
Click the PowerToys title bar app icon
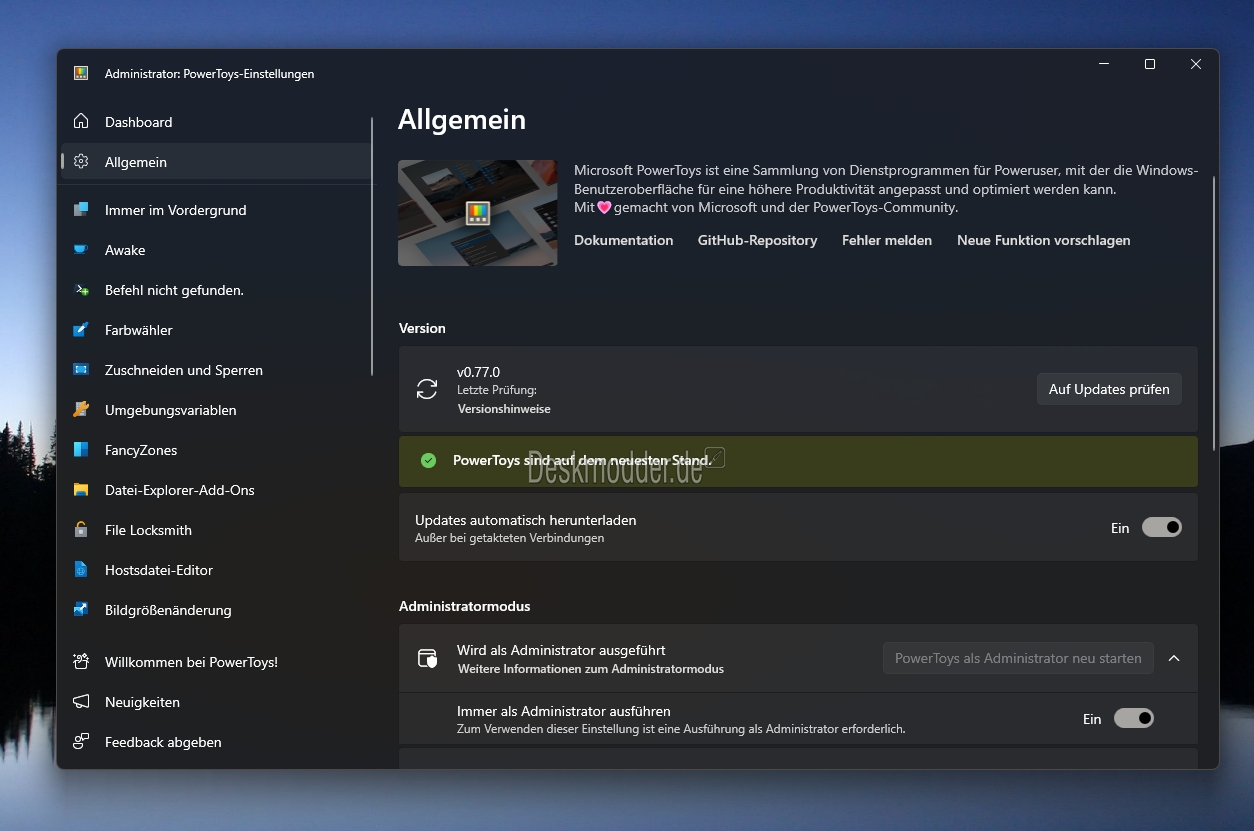pos(81,73)
